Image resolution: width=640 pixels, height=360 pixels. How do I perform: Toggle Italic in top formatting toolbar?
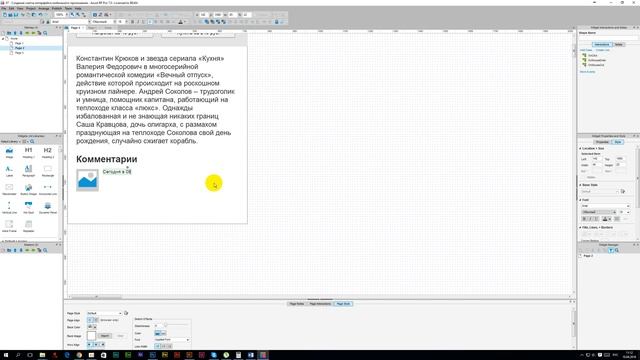138,22
